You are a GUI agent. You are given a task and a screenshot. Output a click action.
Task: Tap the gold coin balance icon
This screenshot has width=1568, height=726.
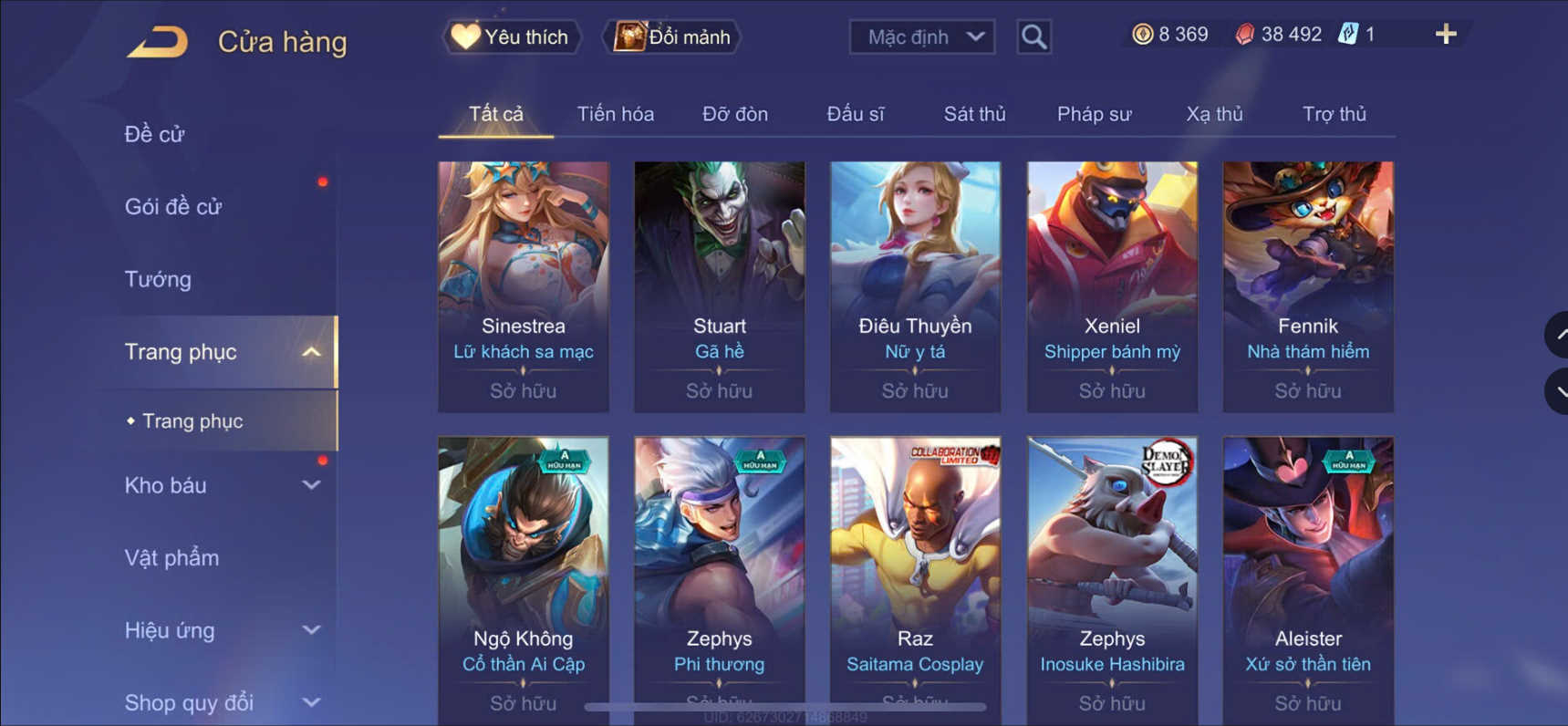pos(1142,35)
